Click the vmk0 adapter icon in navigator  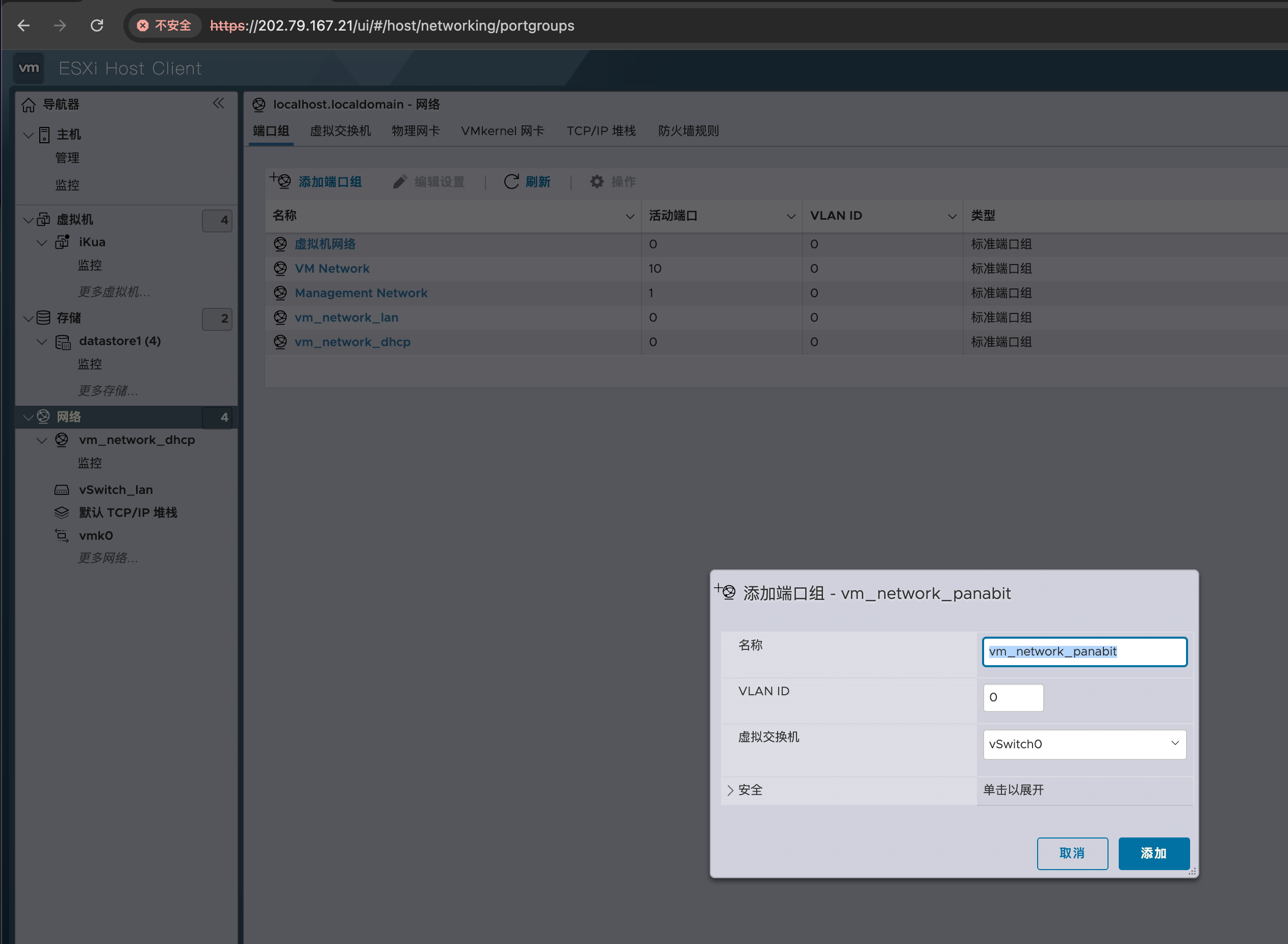pyautogui.click(x=62, y=535)
